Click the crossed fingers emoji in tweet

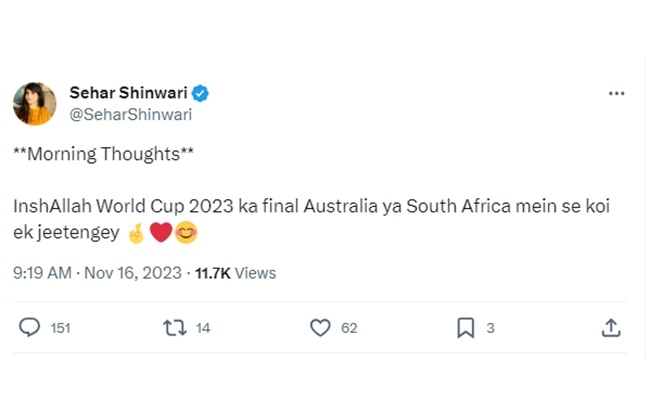(x=137, y=235)
